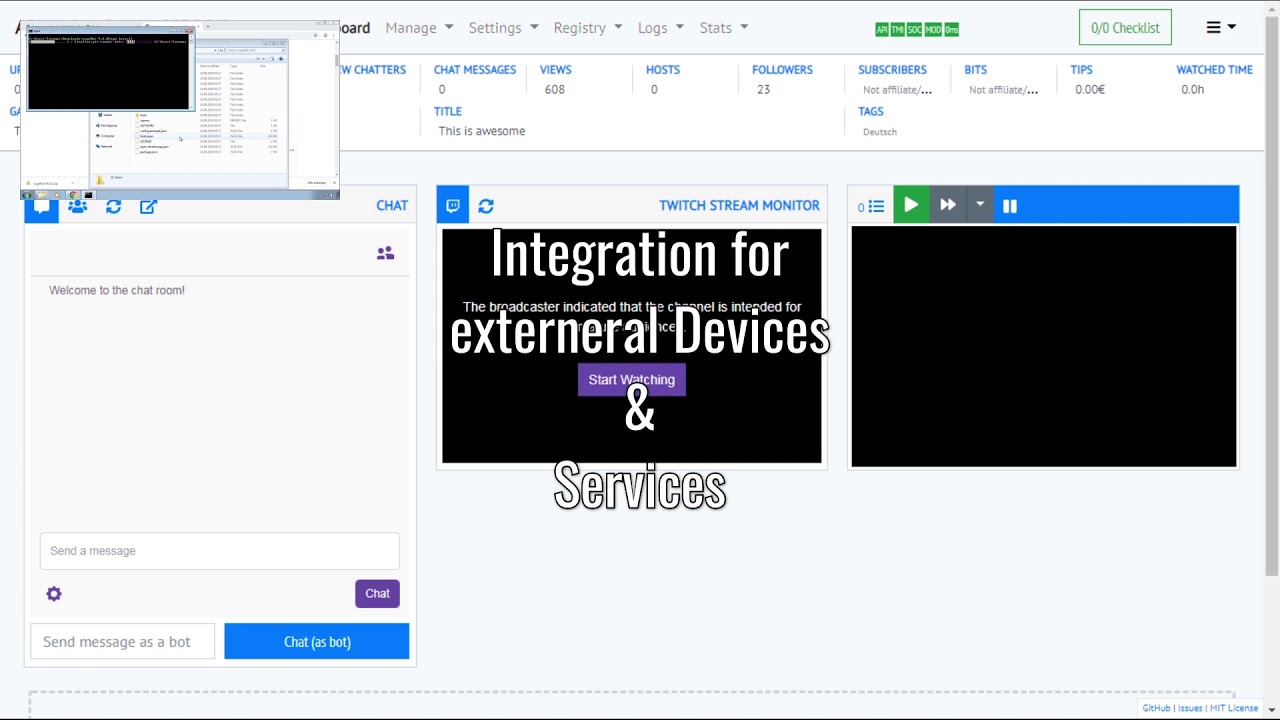This screenshot has width=1280, height=720.
Task: Click the 0ms latency indicator
Action: [x=951, y=30]
